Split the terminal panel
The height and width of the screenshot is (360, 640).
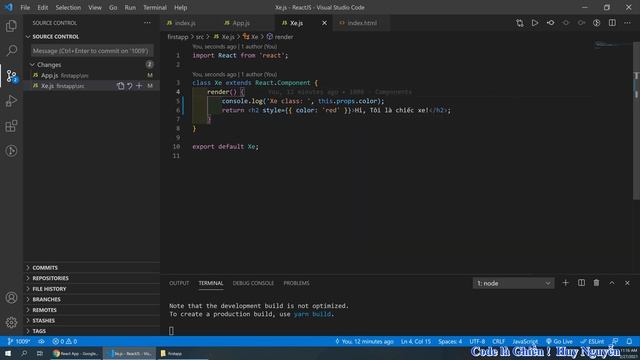[x=581, y=283]
